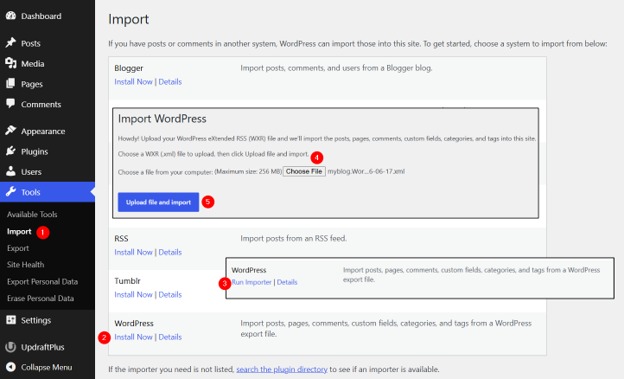Open the Comments menu label
Screen dimensions: 624x379
pyautogui.click(x=41, y=104)
